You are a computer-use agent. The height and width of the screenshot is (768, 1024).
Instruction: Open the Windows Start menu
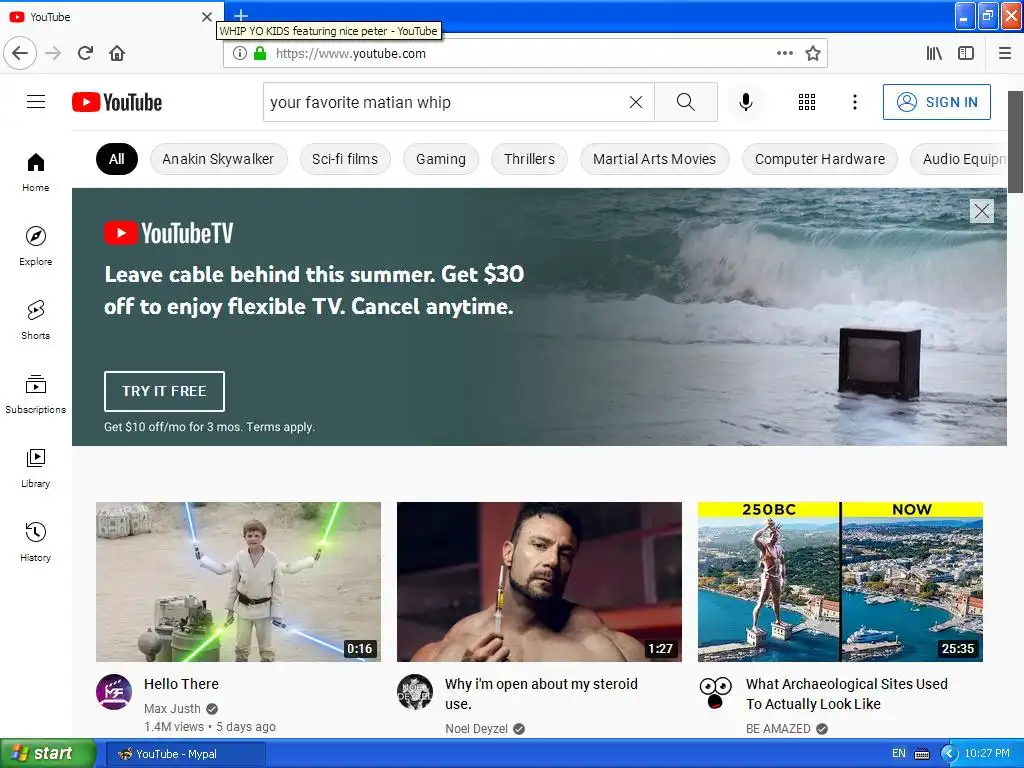[47, 754]
